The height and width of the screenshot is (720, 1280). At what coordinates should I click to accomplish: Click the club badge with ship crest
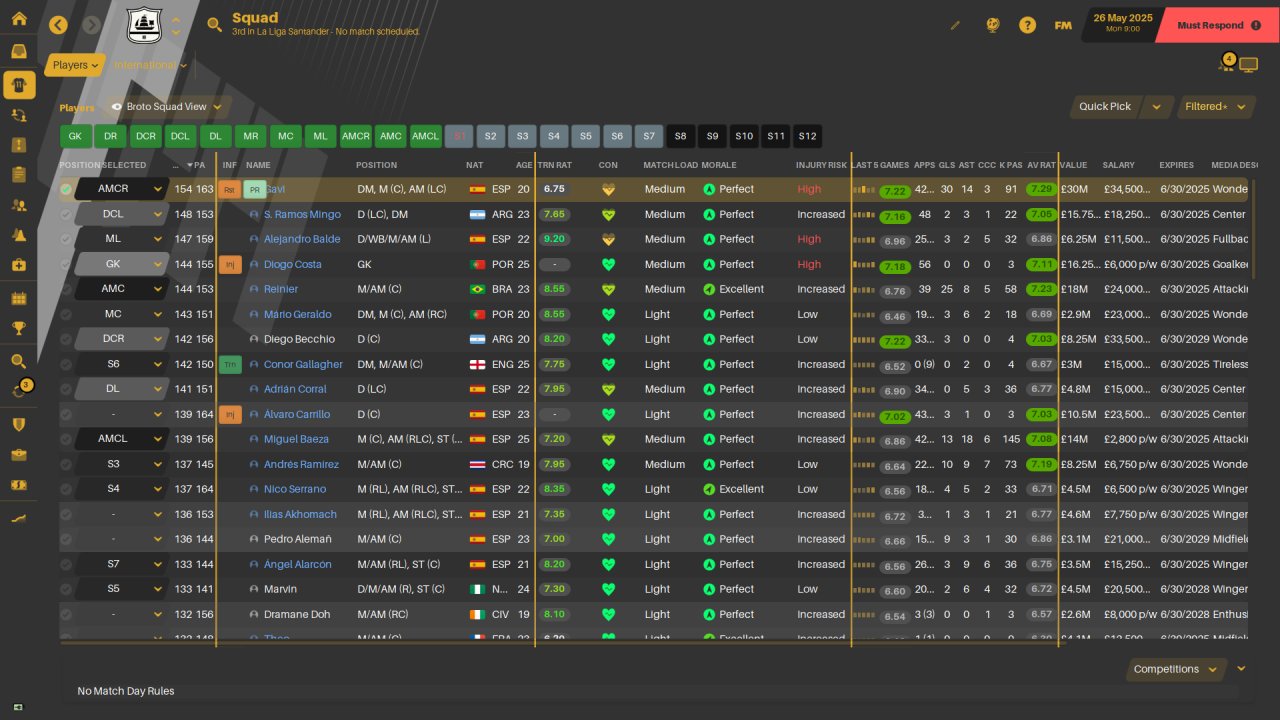click(x=144, y=25)
